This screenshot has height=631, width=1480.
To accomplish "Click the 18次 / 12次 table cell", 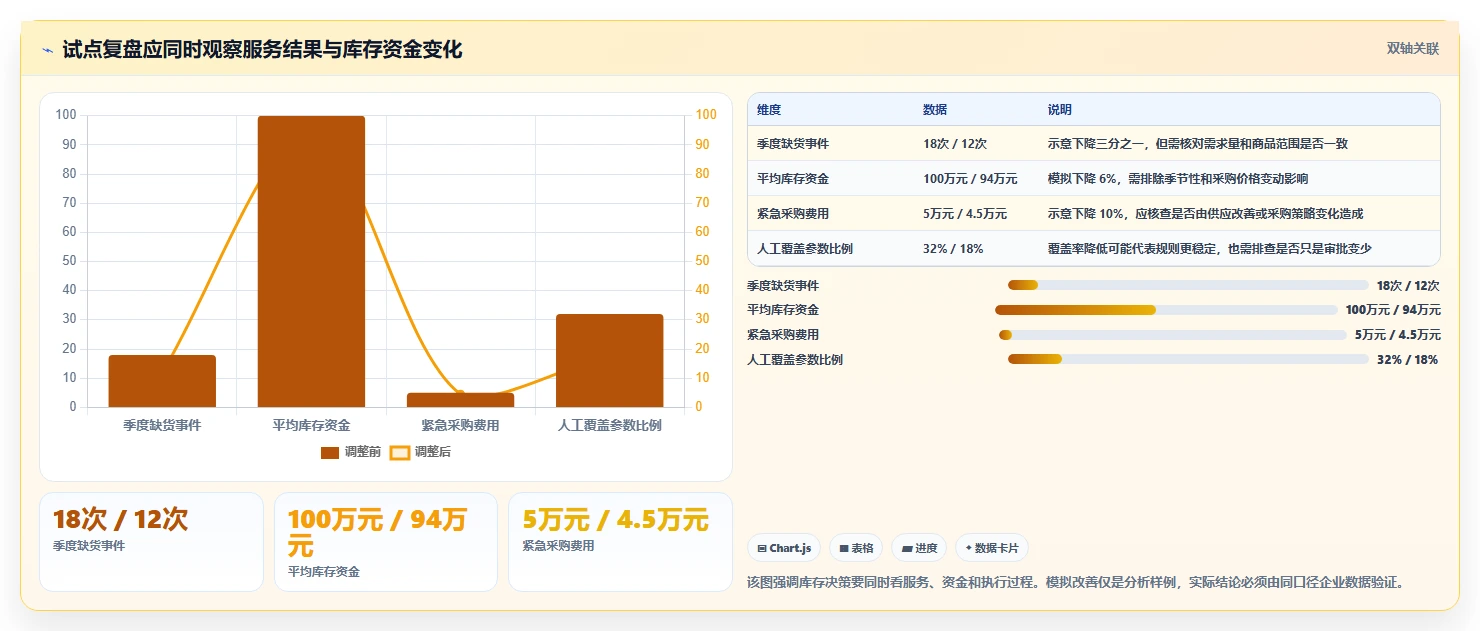I will click(955, 144).
